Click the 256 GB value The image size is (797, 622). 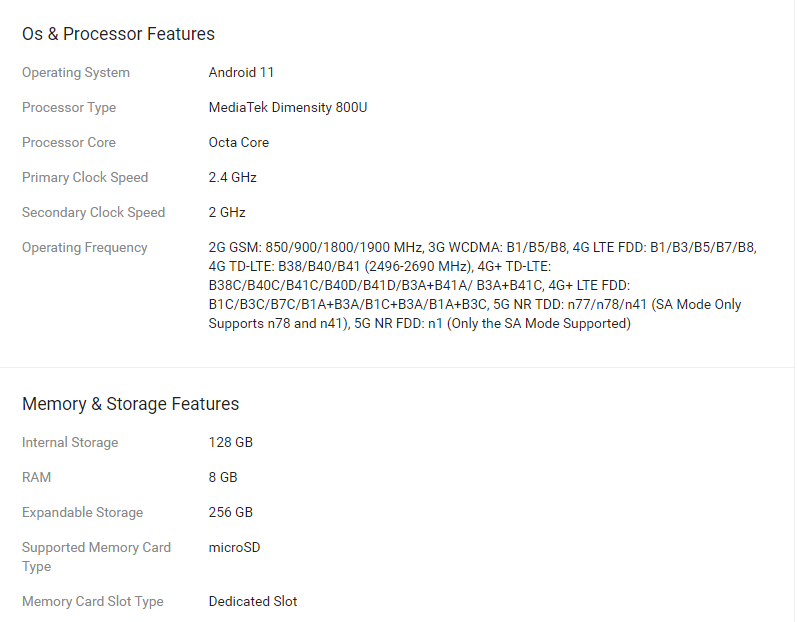coord(230,513)
